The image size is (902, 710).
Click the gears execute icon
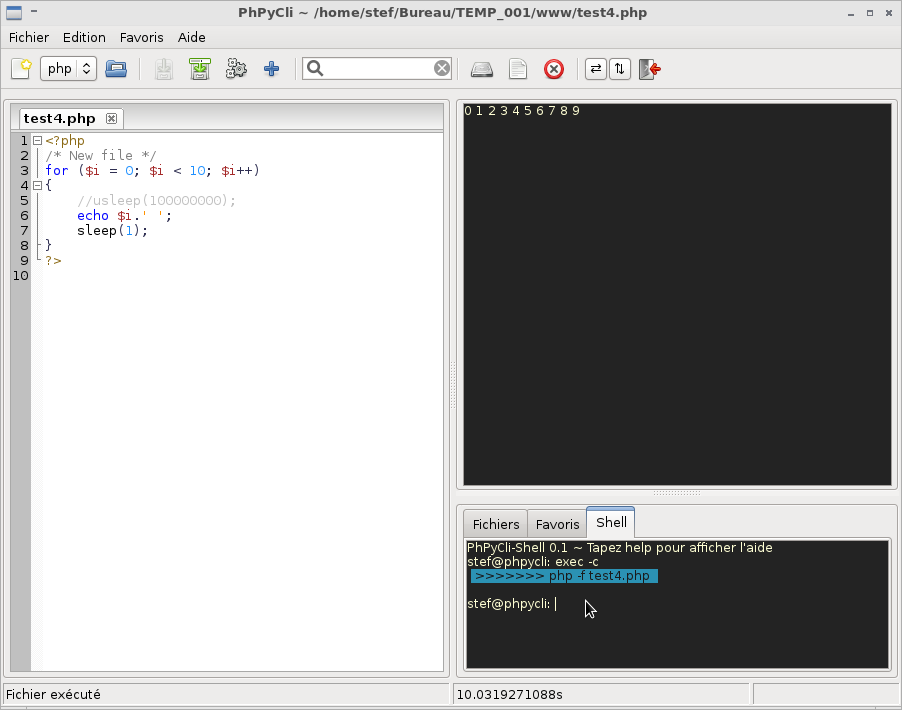(236, 69)
